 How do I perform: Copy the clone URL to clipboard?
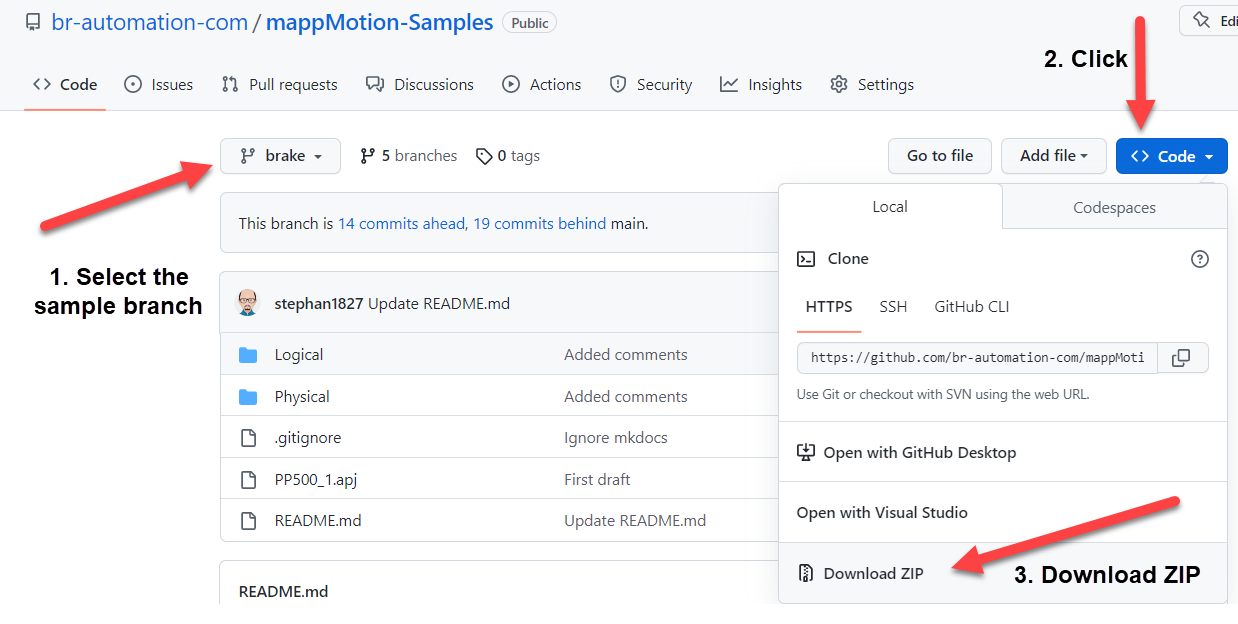[1183, 358]
